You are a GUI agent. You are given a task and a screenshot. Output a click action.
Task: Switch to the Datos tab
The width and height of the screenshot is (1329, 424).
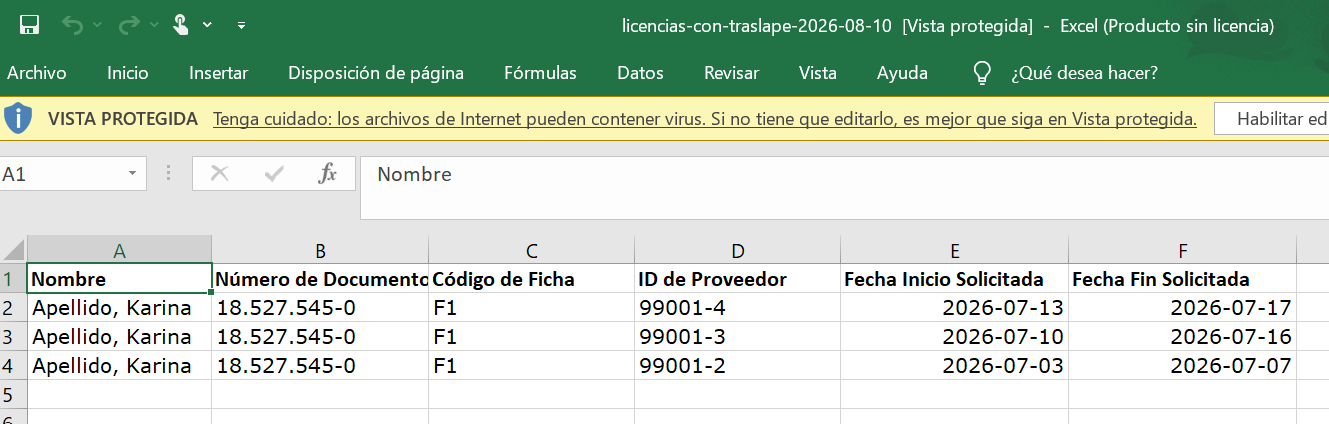tap(640, 73)
